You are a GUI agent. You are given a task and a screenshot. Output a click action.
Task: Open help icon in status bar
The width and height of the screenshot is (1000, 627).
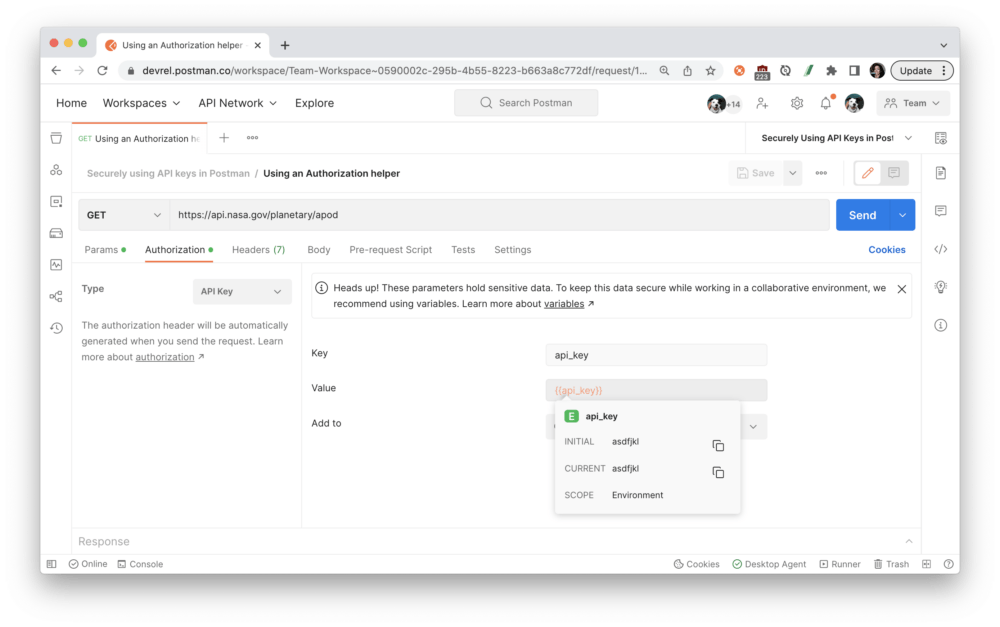click(x=948, y=564)
